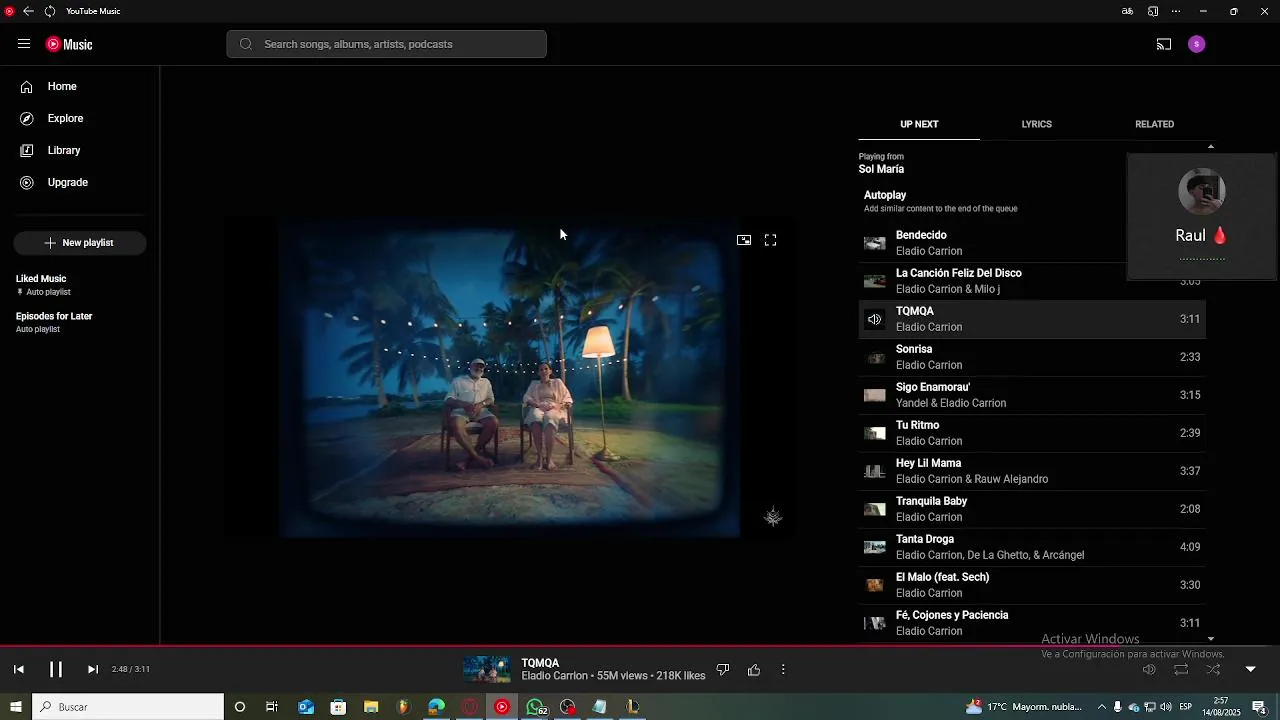Play Tranquila Baby from the queue
The height and width of the screenshot is (720, 1280).
click(x=1032, y=509)
